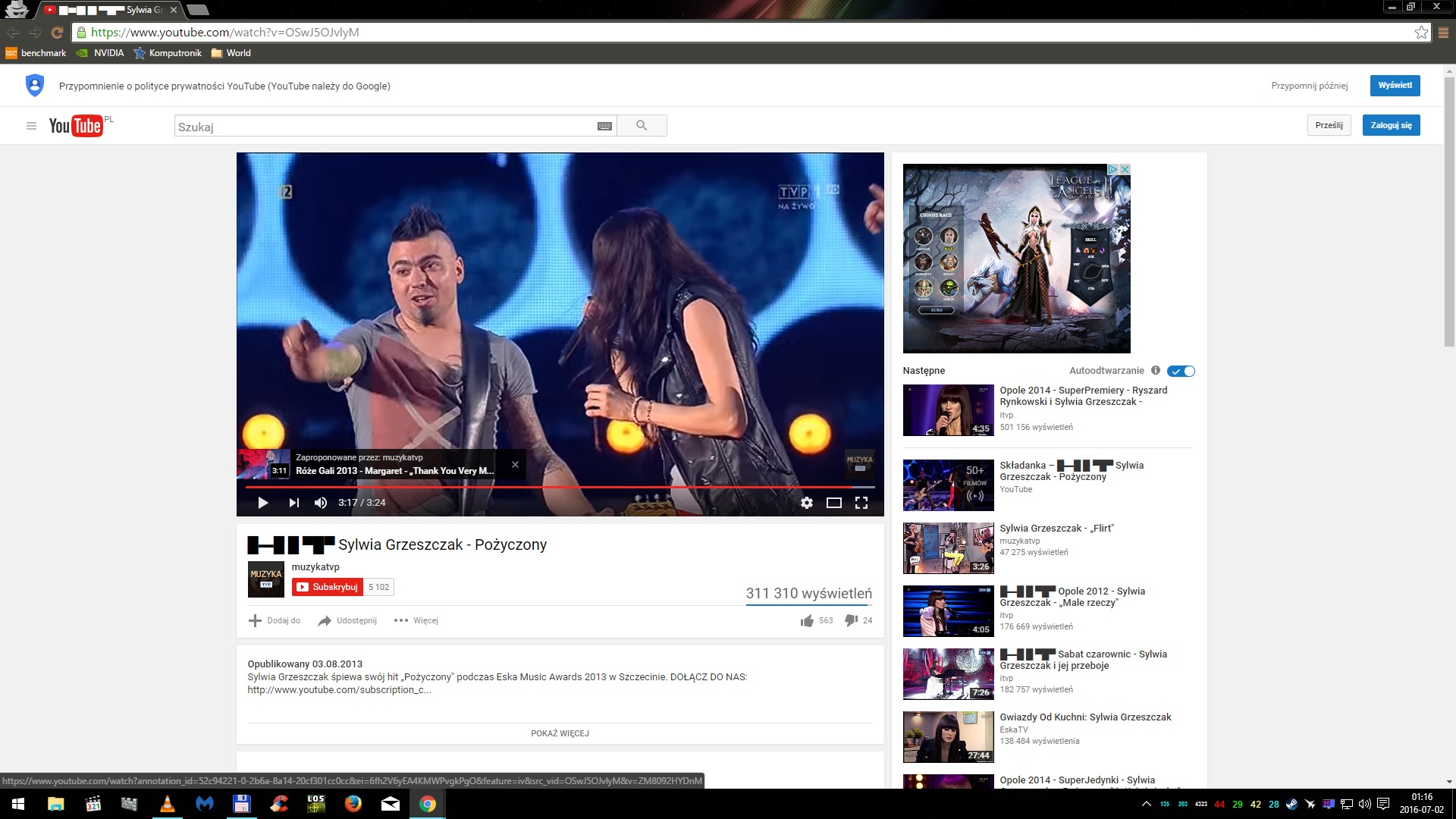Click the League of Angels ad banner
1456x819 pixels.
tap(1016, 259)
